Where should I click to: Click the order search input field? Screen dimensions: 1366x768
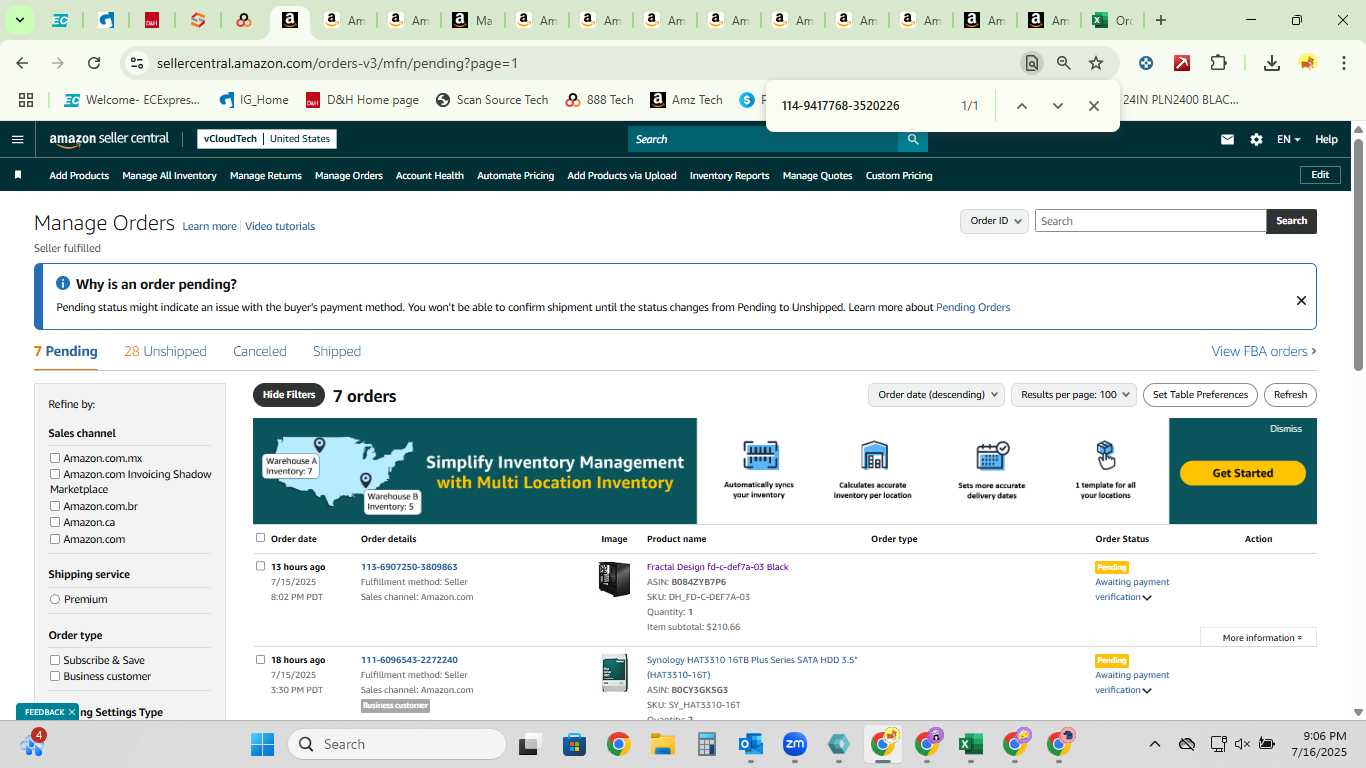1150,221
